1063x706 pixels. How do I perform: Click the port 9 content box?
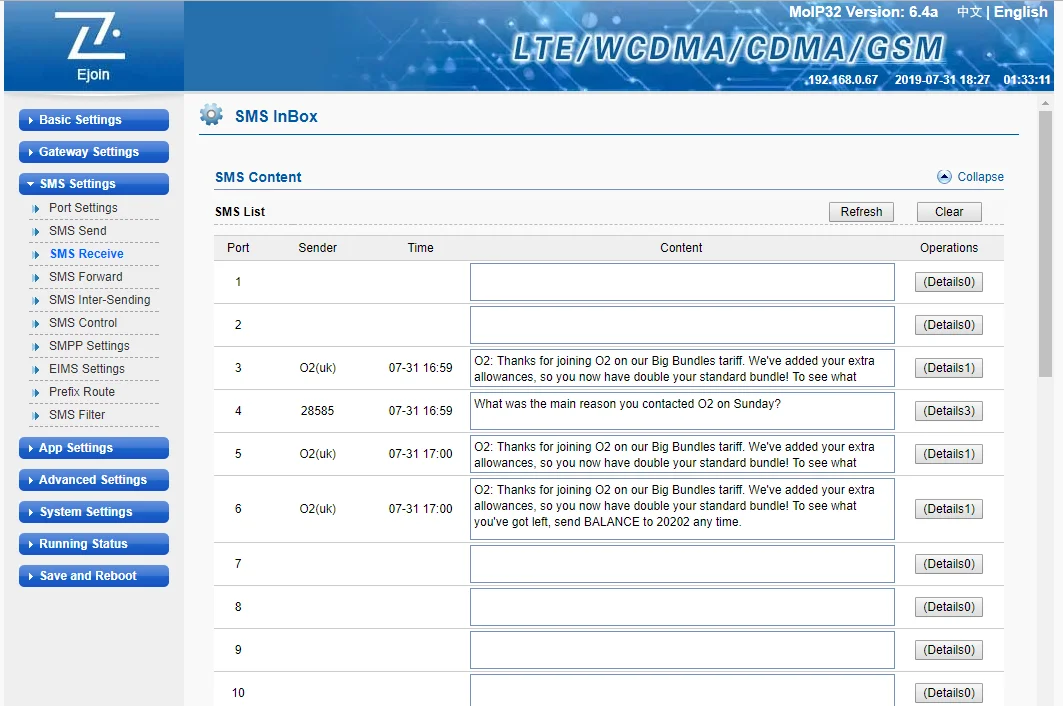(x=682, y=650)
